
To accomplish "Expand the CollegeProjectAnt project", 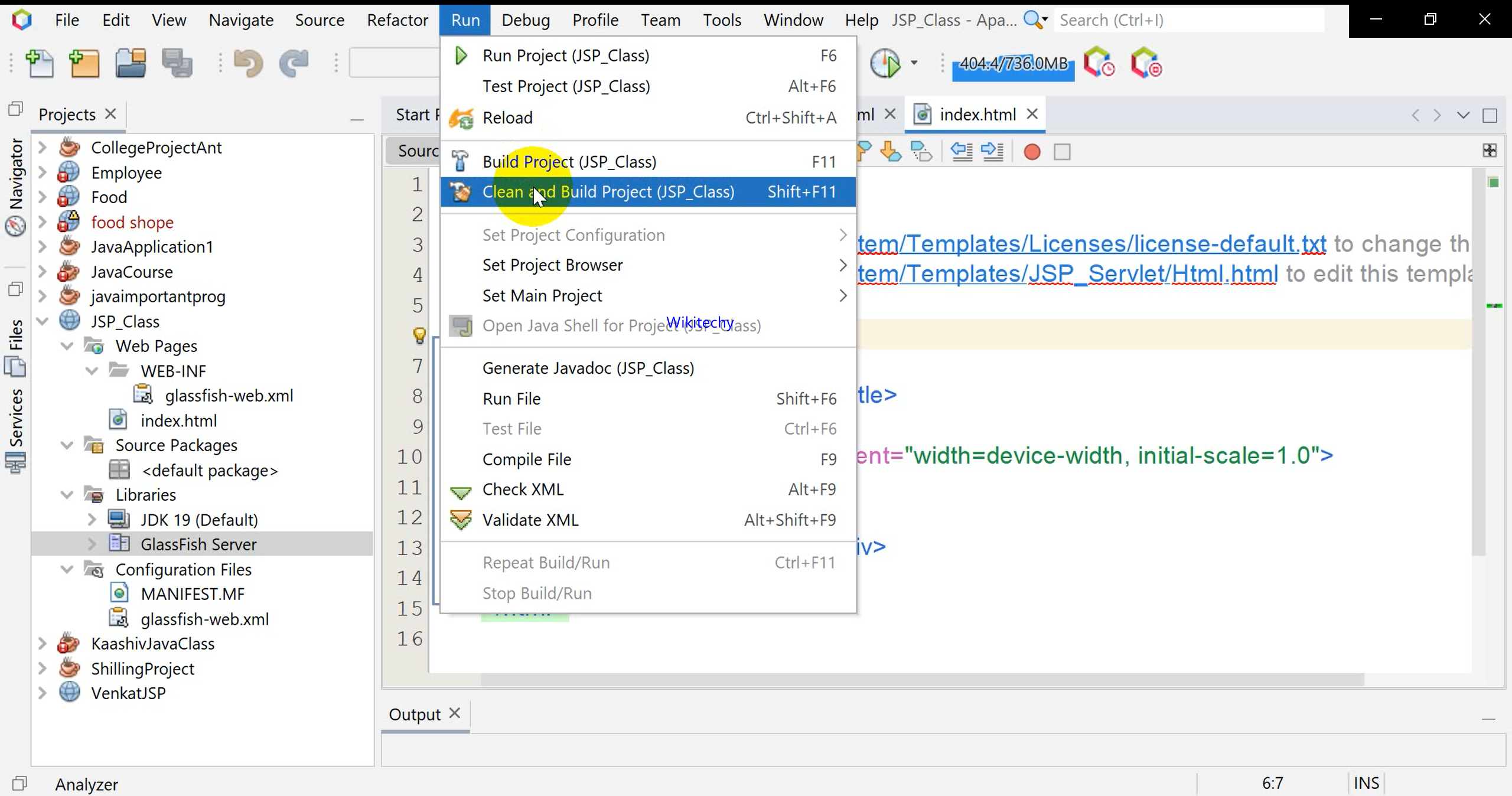I will (x=43, y=148).
